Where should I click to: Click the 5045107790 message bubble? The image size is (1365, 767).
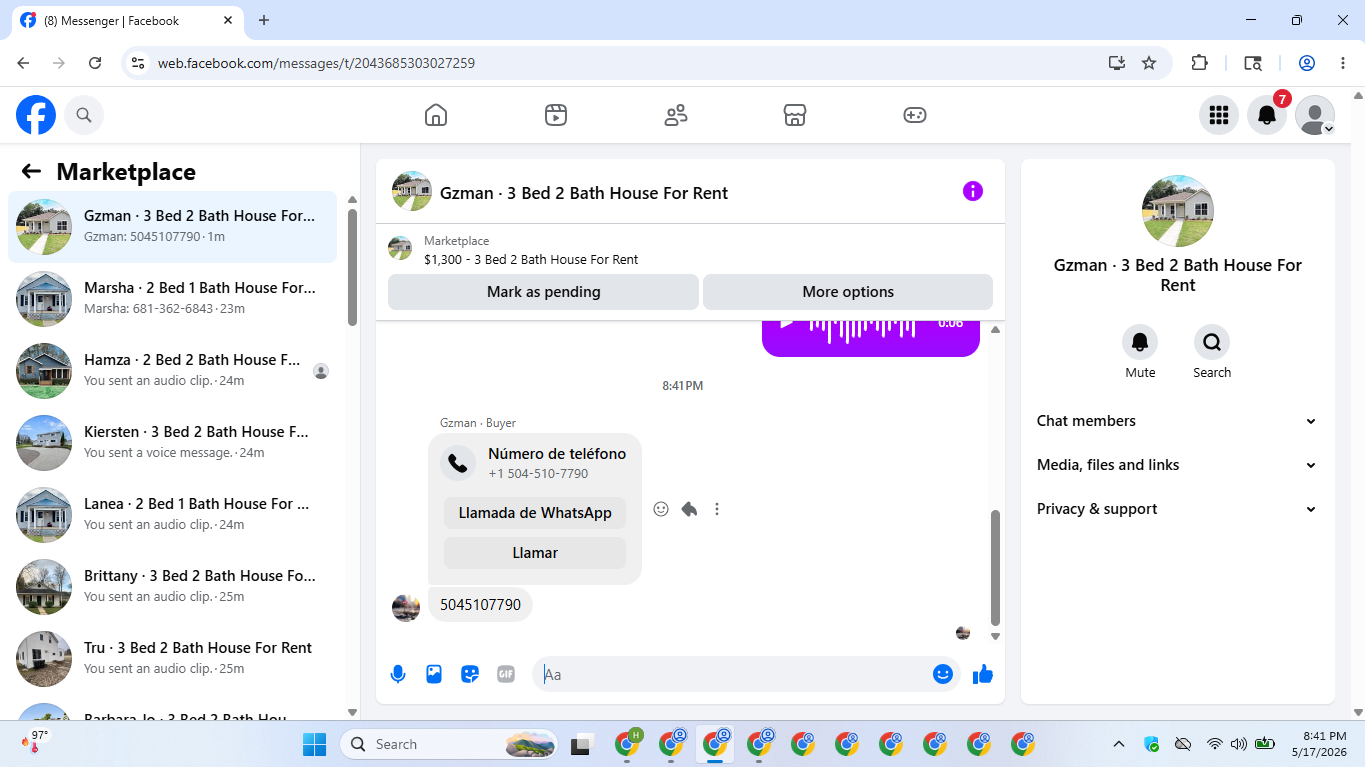pos(480,605)
